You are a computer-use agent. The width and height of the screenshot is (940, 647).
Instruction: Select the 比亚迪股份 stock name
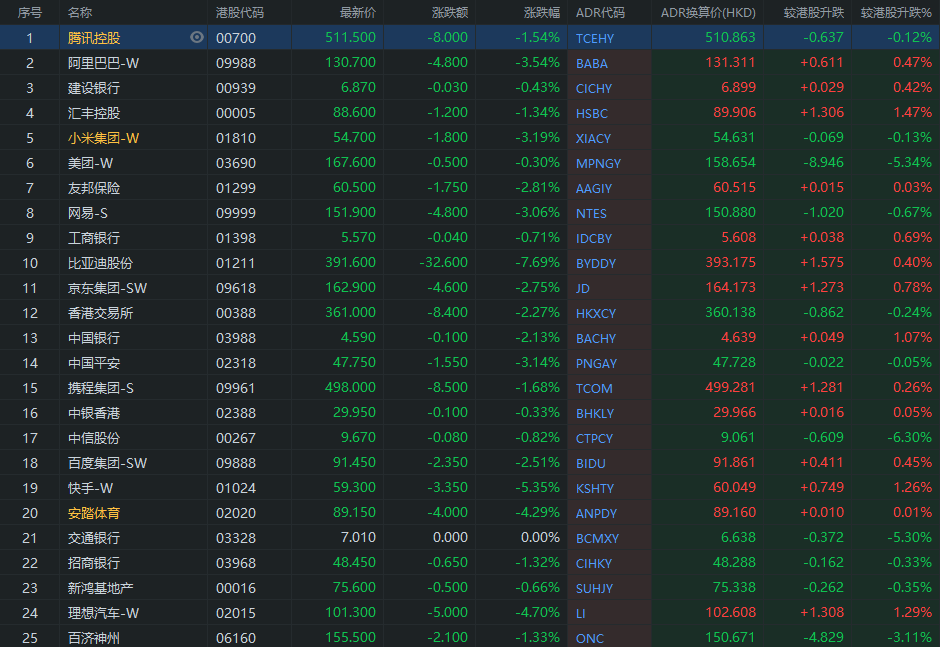coord(100,263)
